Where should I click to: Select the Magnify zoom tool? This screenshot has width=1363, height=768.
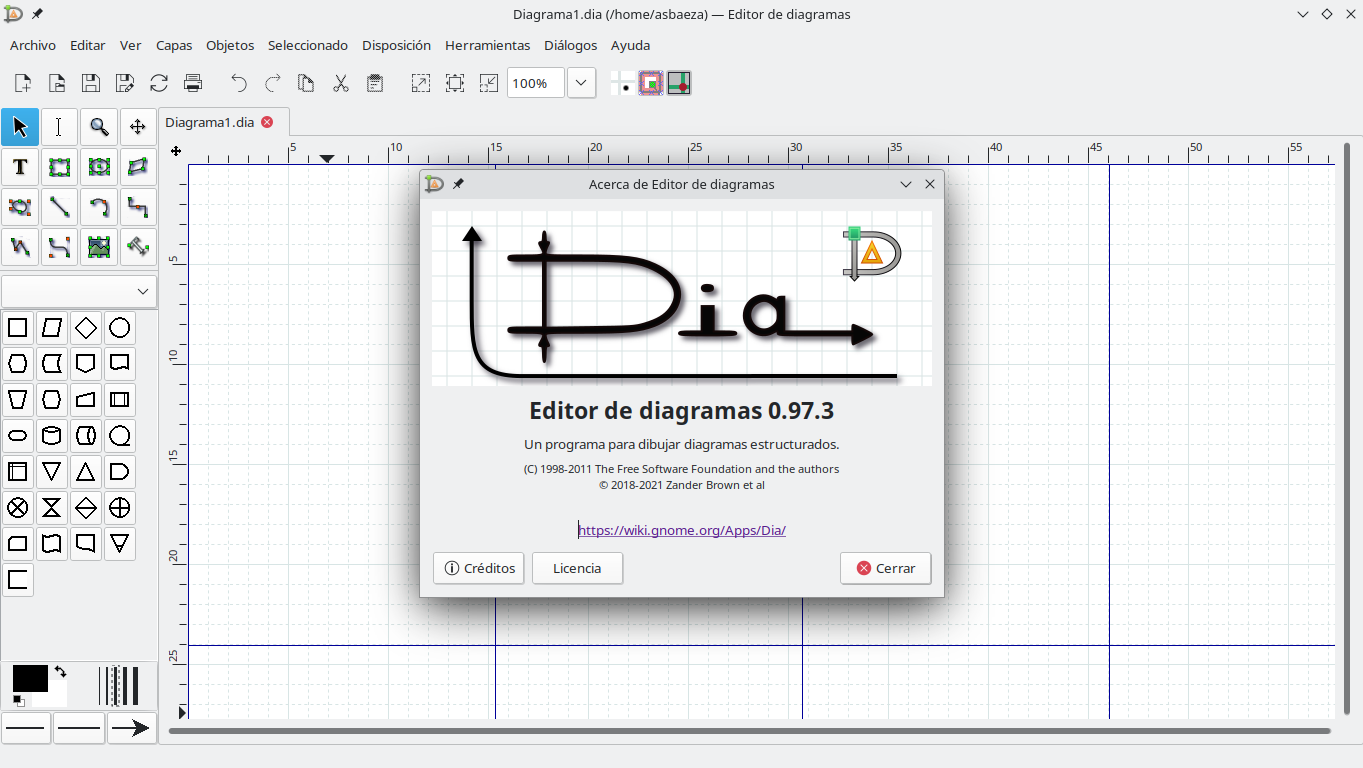[99, 127]
